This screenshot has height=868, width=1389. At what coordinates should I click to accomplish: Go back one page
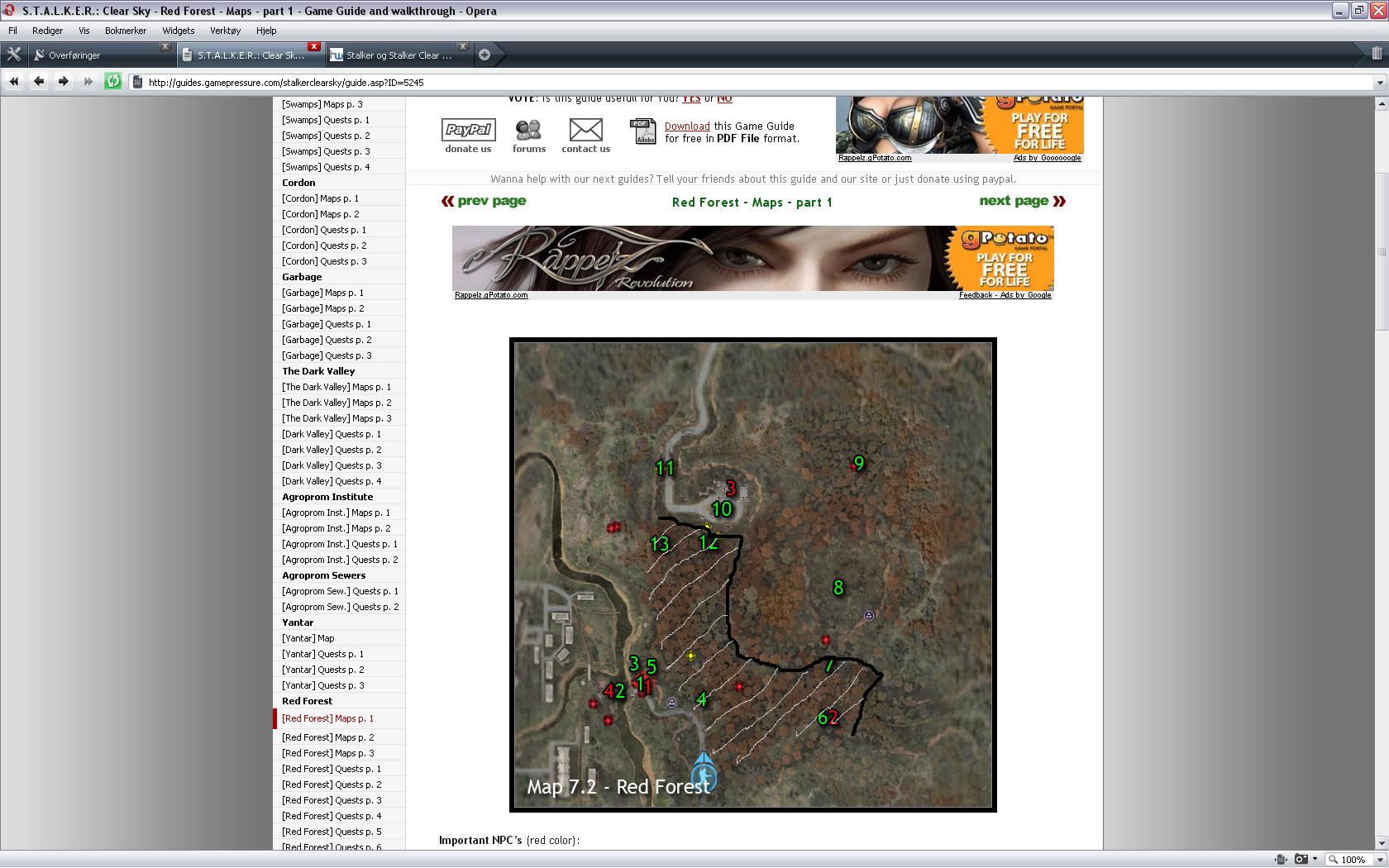pyautogui.click(x=39, y=81)
